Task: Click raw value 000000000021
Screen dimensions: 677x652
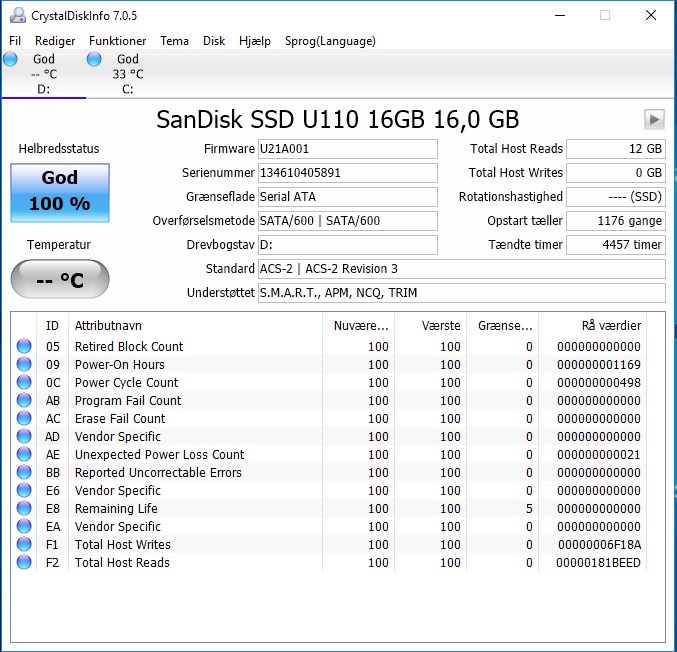Action: (599, 454)
